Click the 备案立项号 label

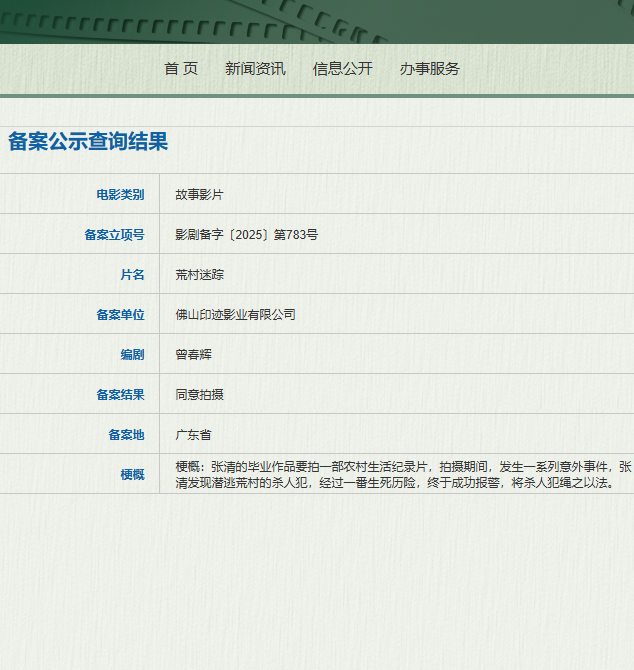pyautogui.click(x=114, y=235)
